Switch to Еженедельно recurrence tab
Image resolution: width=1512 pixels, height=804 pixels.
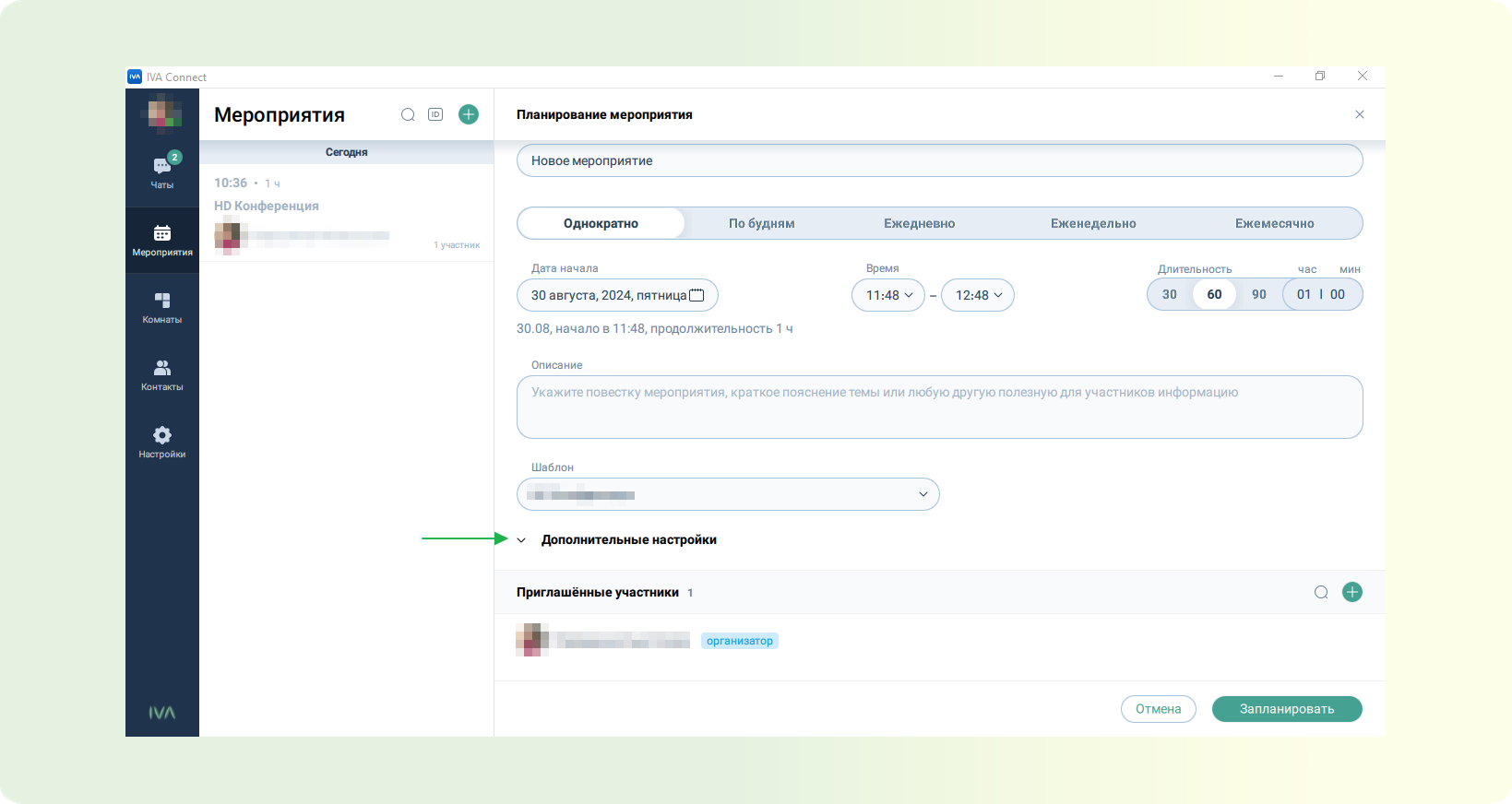point(1093,223)
